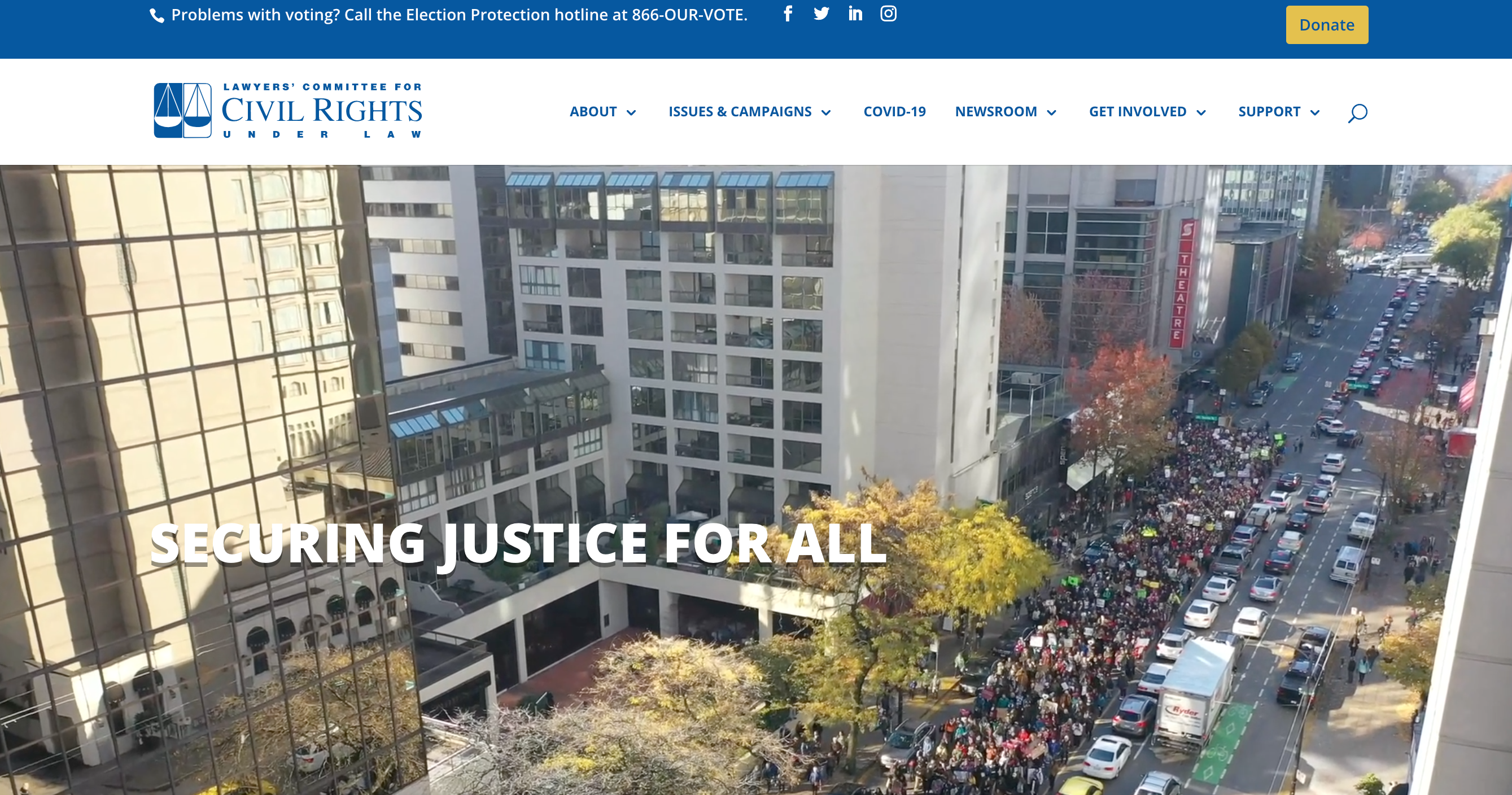Screen dimensions: 1512x795
Task: Open the LinkedIn icon
Action: (855, 14)
